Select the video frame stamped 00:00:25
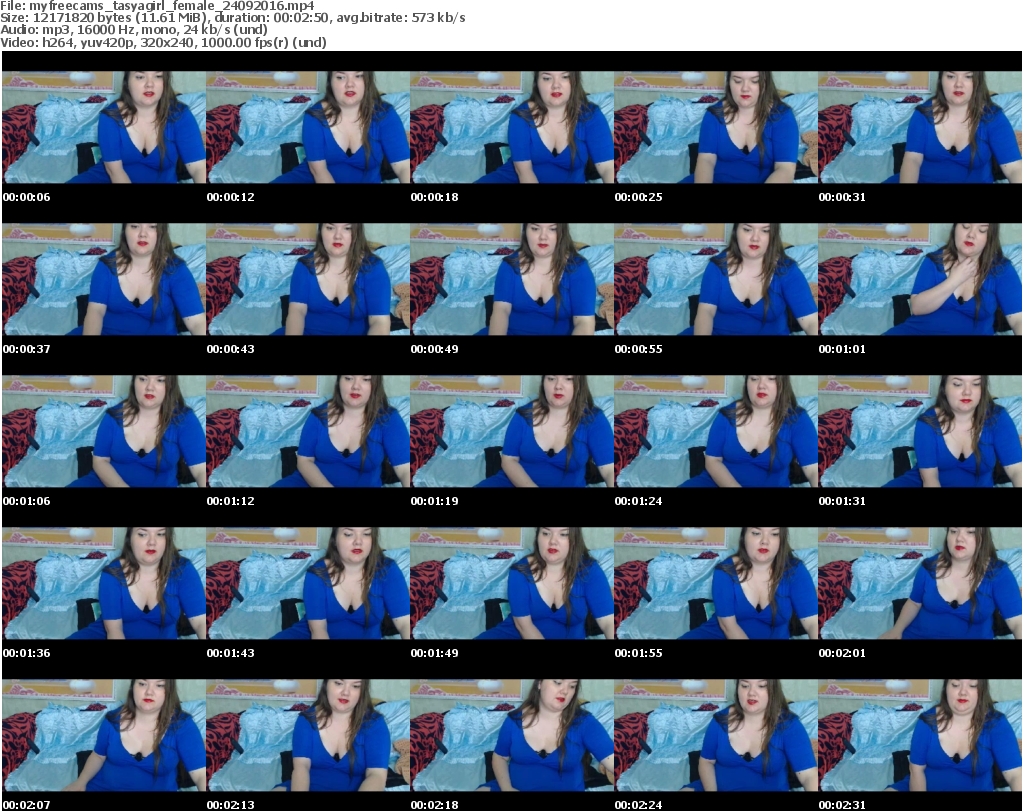The height and width of the screenshot is (811, 1024). 716,127
